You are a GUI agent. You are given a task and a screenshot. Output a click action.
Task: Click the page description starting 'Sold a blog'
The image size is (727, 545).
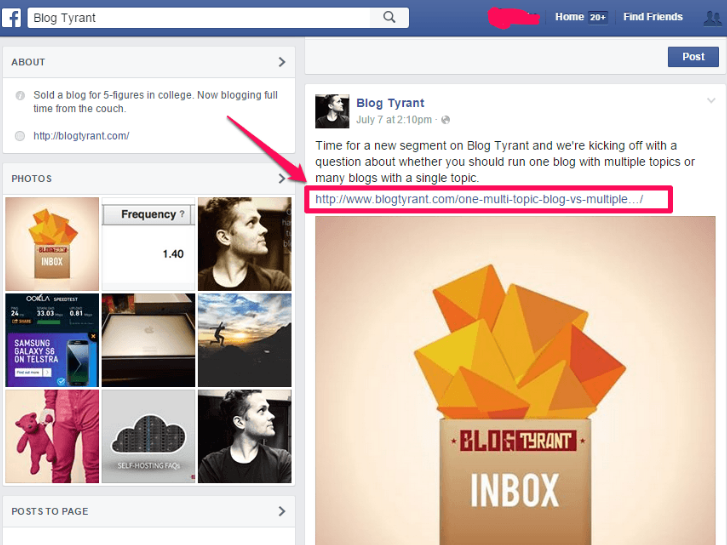point(155,102)
